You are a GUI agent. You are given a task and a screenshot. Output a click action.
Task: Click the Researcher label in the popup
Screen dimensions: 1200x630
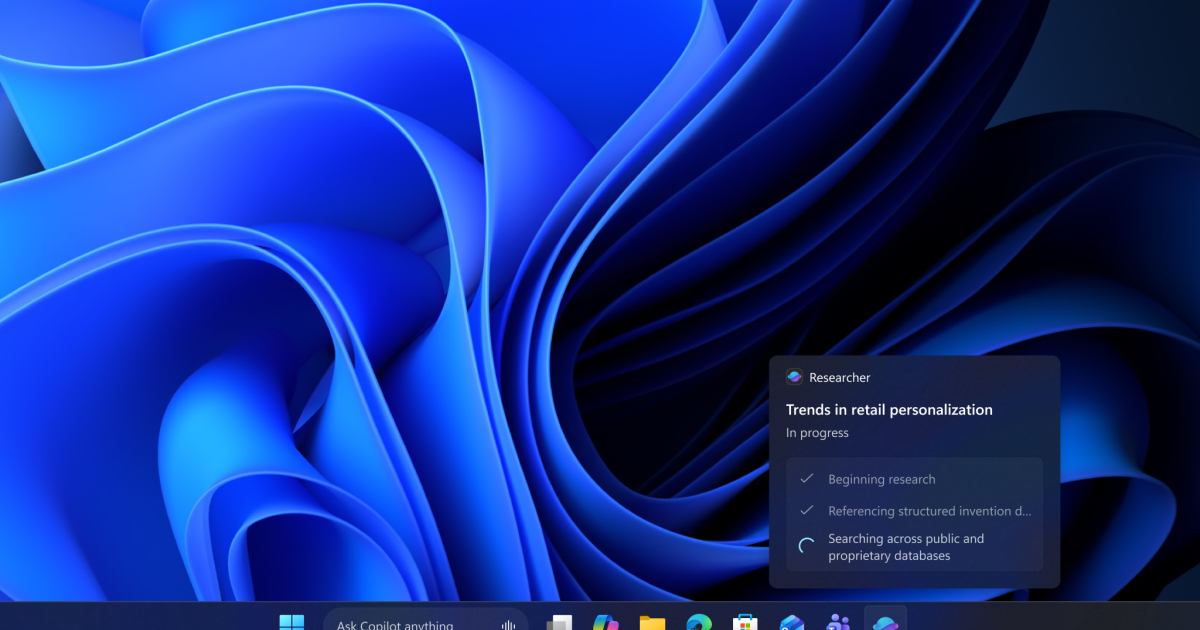click(839, 378)
